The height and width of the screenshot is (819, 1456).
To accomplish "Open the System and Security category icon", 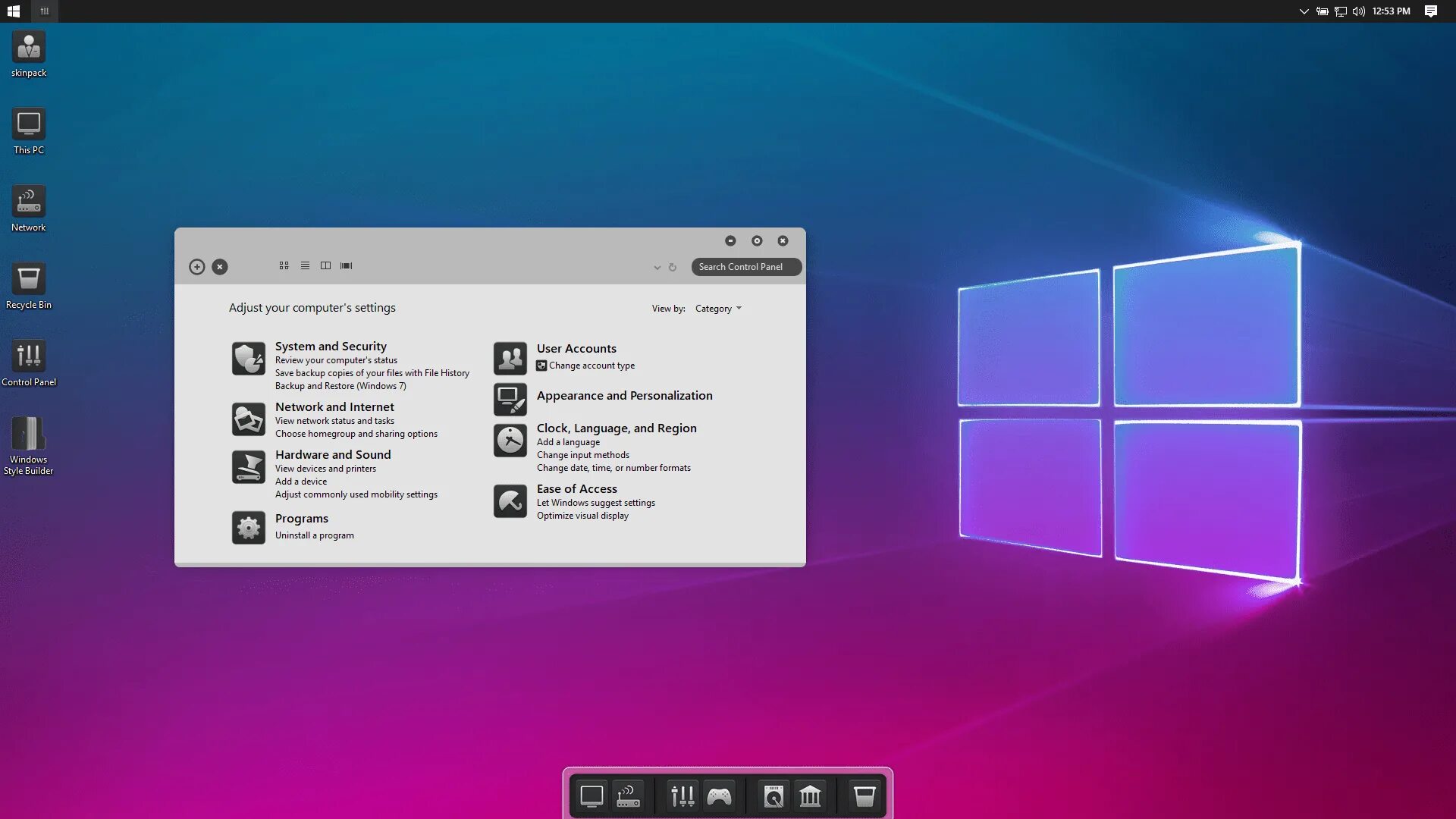I will 248,359.
